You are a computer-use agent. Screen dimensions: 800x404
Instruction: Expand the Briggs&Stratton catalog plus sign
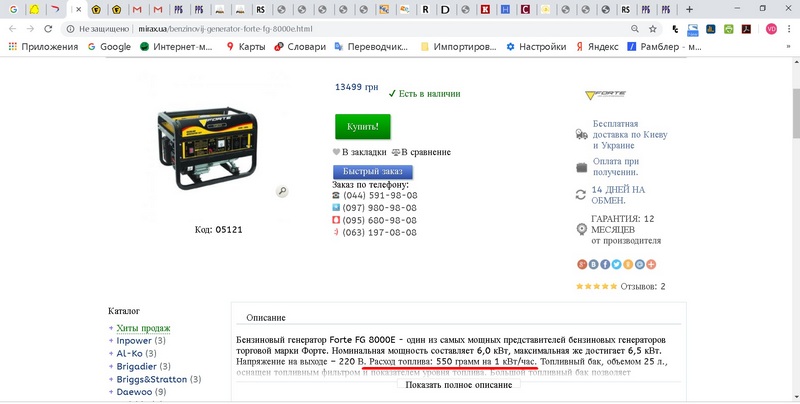111,380
